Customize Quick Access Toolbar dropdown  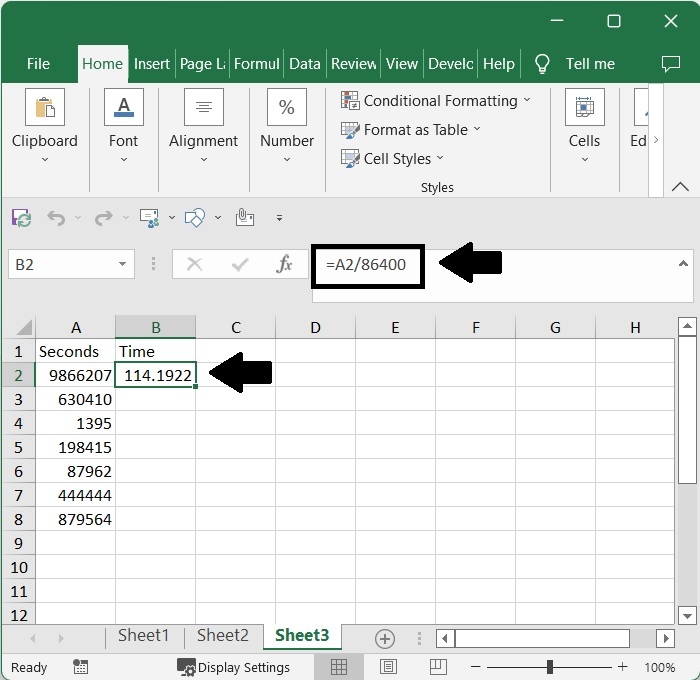coord(279,218)
